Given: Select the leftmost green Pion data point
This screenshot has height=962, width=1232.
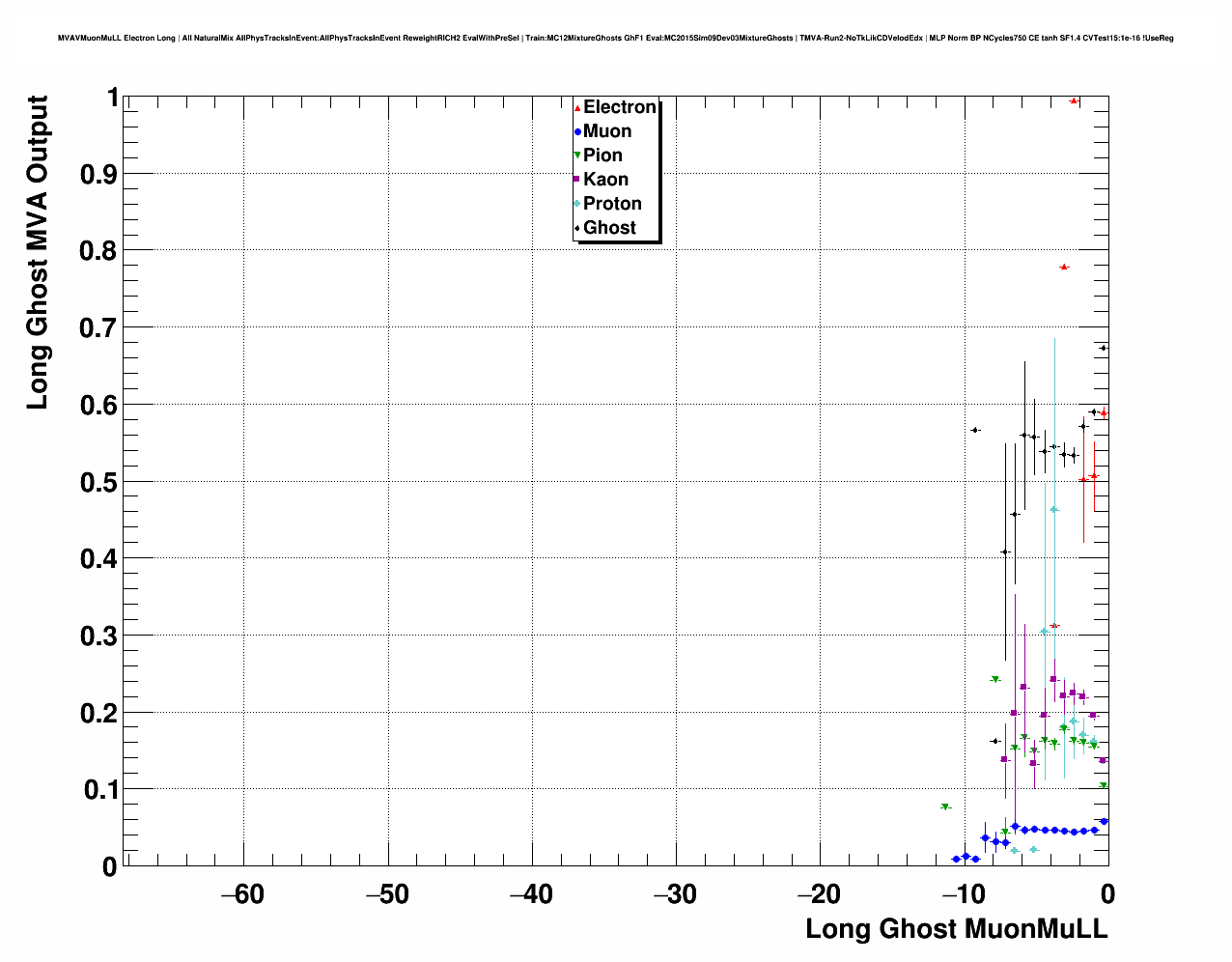Looking at the screenshot, I should pos(945,806).
